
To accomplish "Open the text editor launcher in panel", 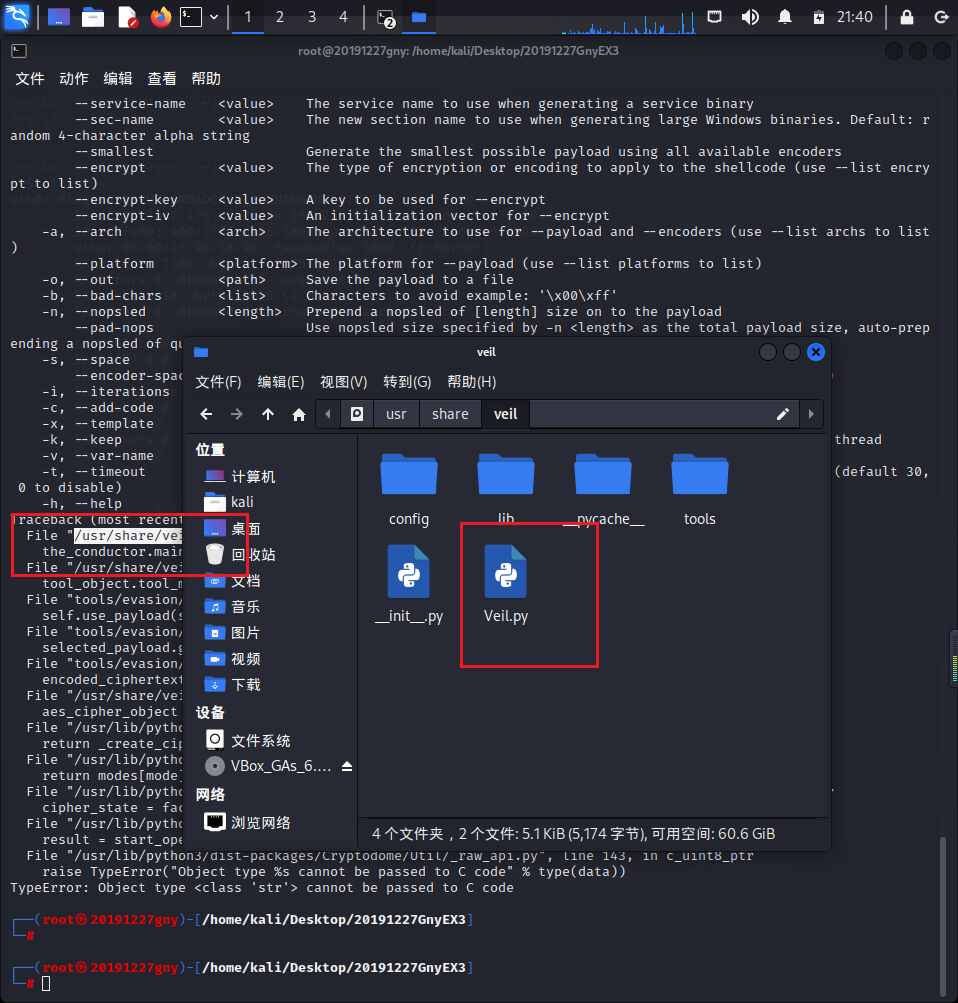I will (x=128, y=17).
